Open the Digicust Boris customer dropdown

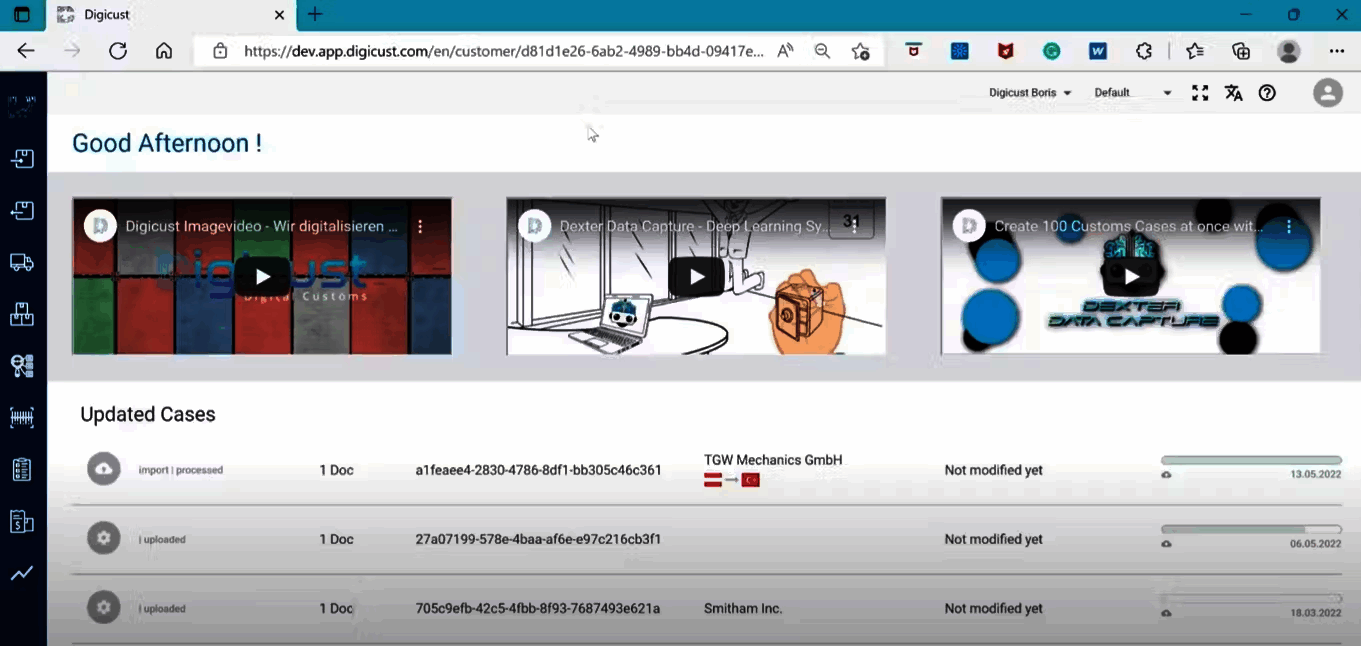click(1029, 92)
